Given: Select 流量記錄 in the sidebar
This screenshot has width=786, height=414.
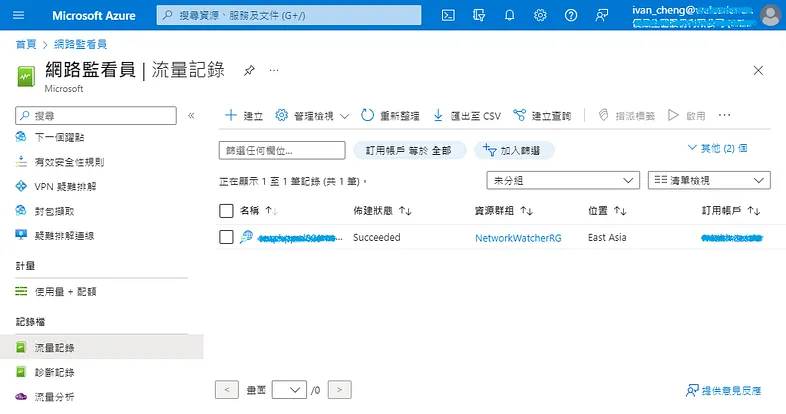Looking at the screenshot, I should click(102, 347).
